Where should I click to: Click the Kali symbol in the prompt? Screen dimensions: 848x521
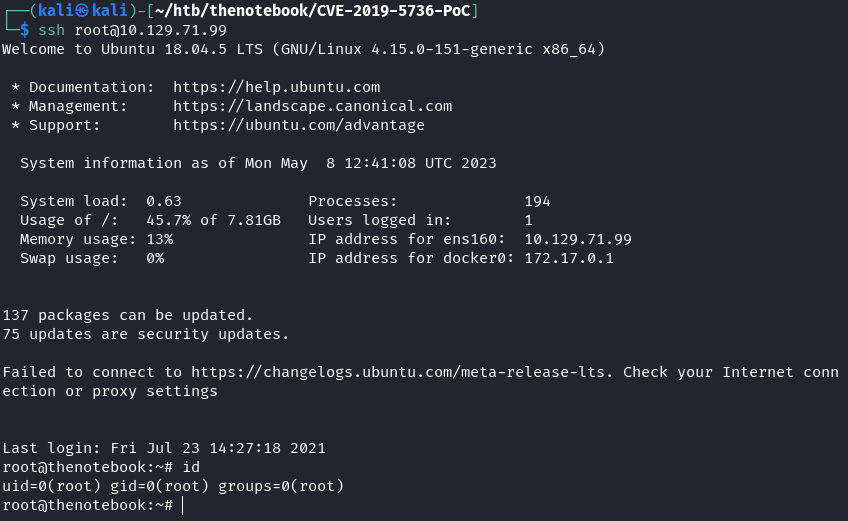coord(84,11)
